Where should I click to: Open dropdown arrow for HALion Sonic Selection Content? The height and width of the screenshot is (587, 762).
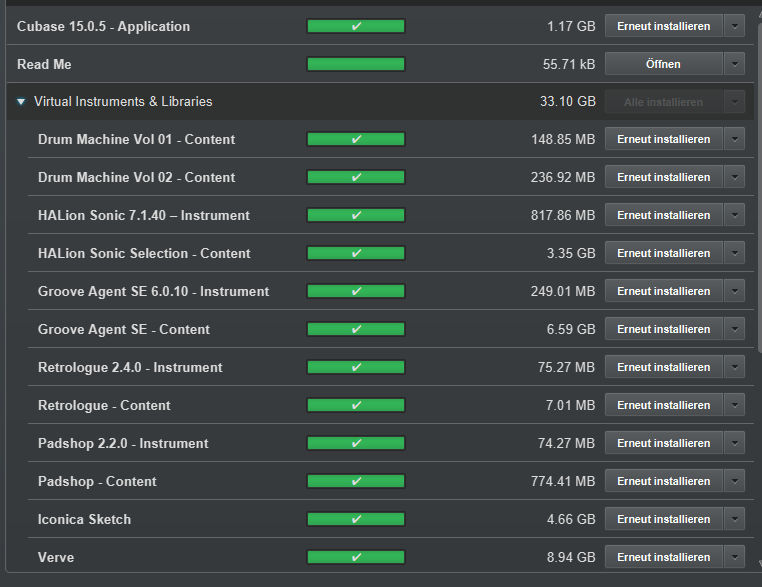click(x=735, y=253)
